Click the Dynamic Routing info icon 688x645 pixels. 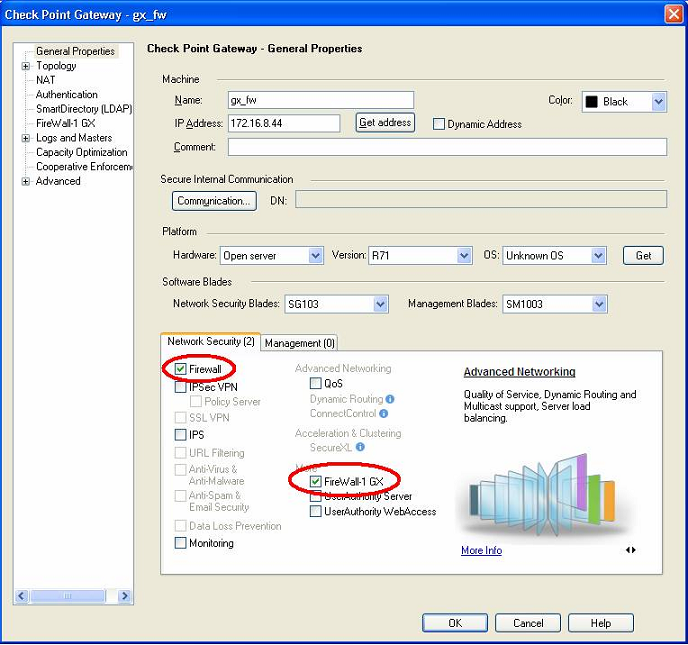pyautogui.click(x=390, y=399)
